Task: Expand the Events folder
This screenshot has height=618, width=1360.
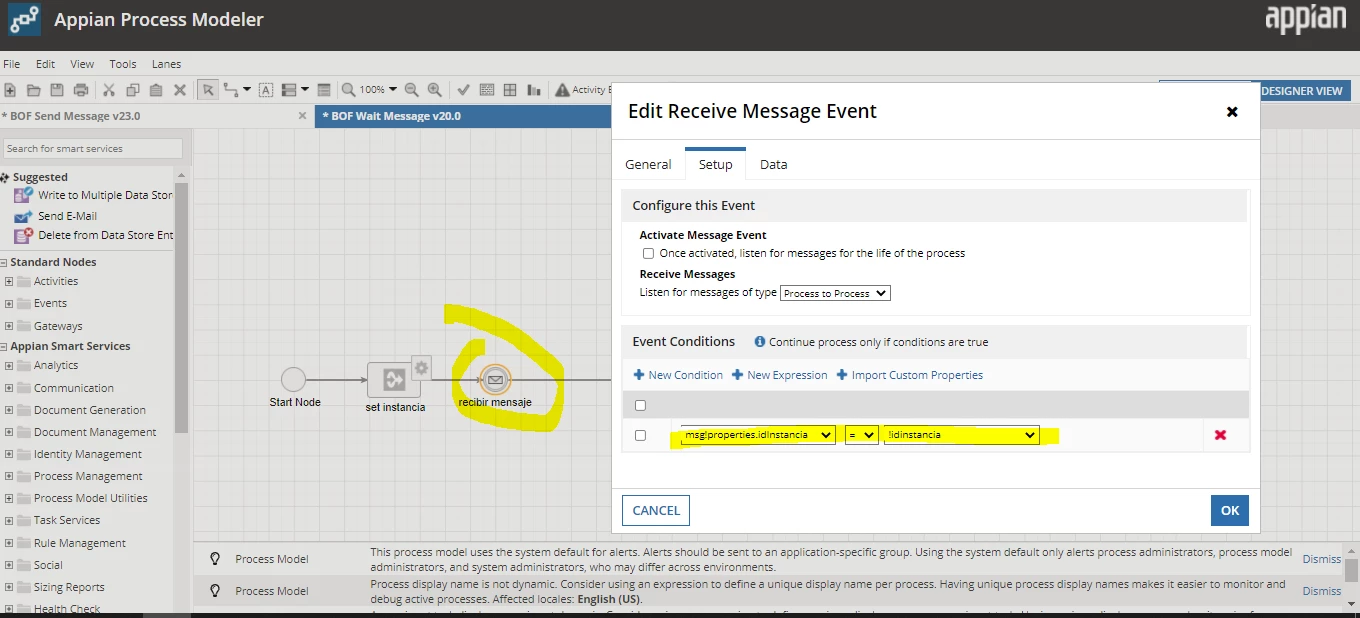Action: (9, 303)
